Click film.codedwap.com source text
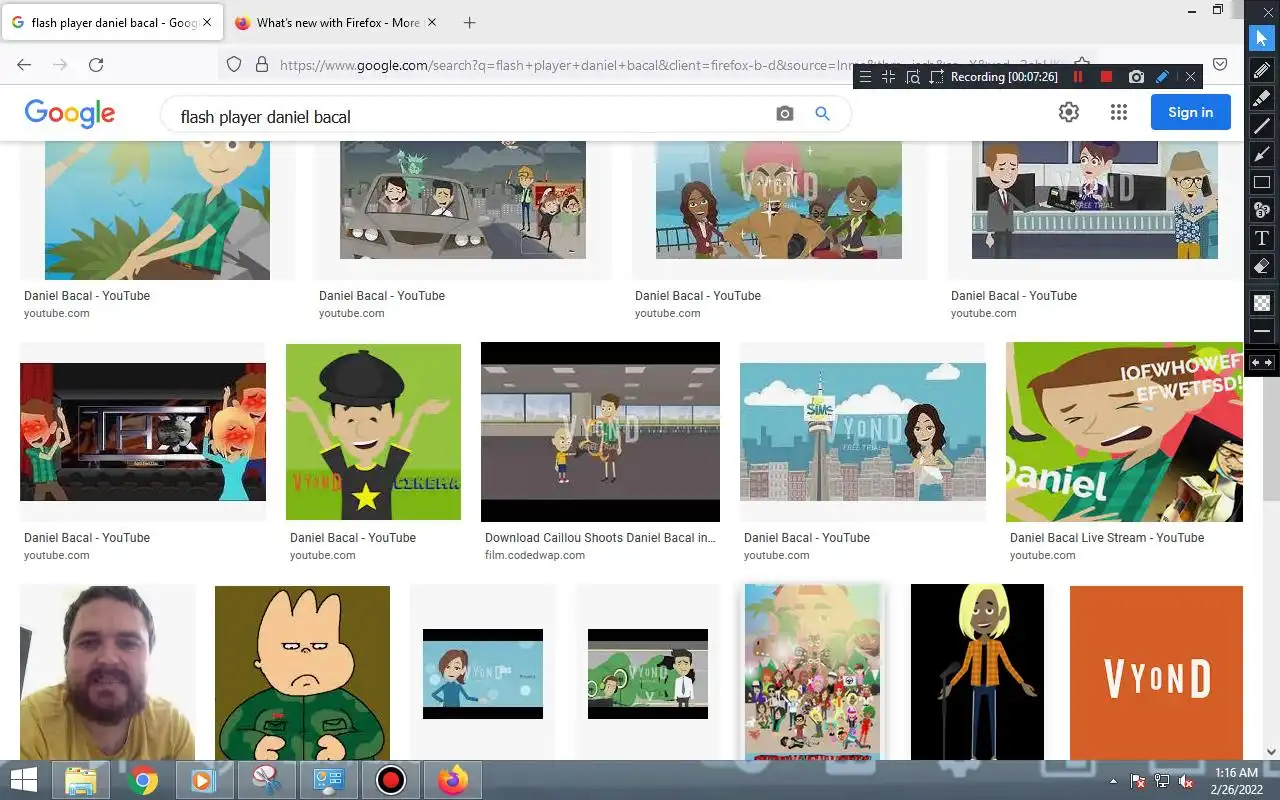 (x=535, y=555)
